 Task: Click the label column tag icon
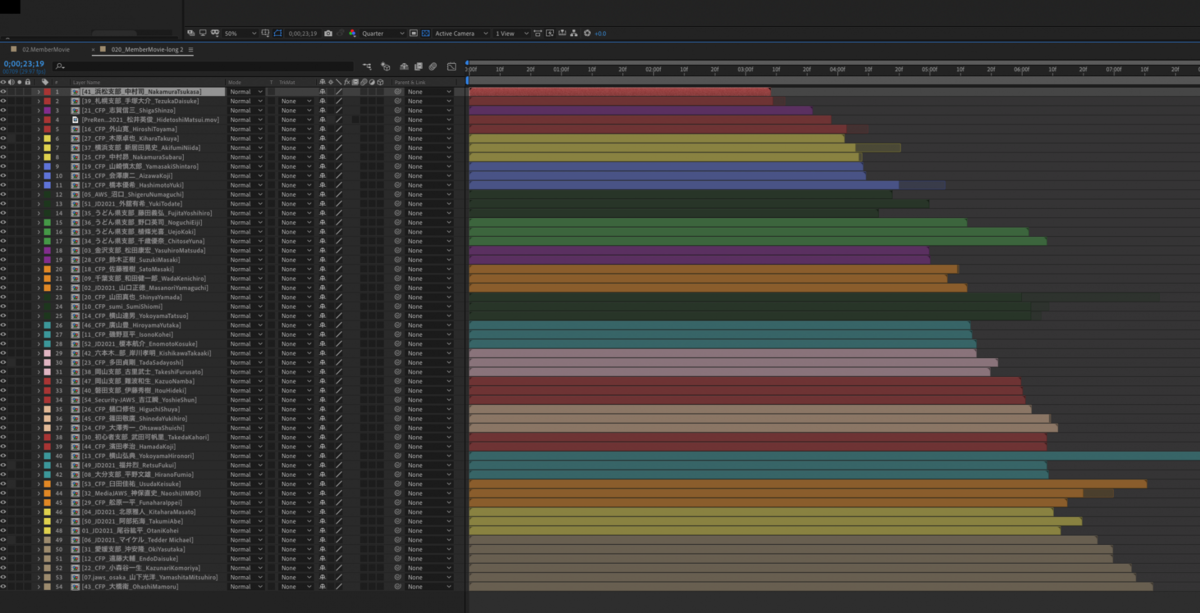coord(47,82)
